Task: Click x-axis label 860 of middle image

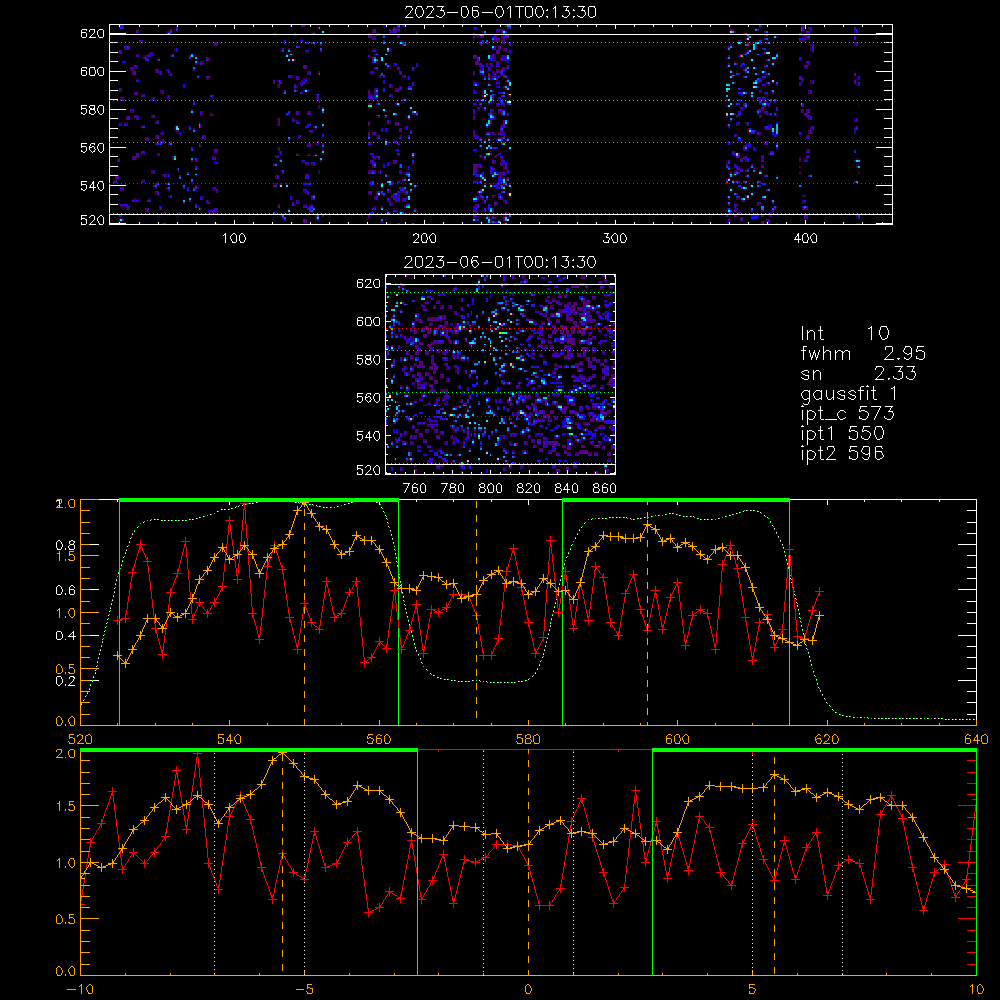Action: coord(605,489)
